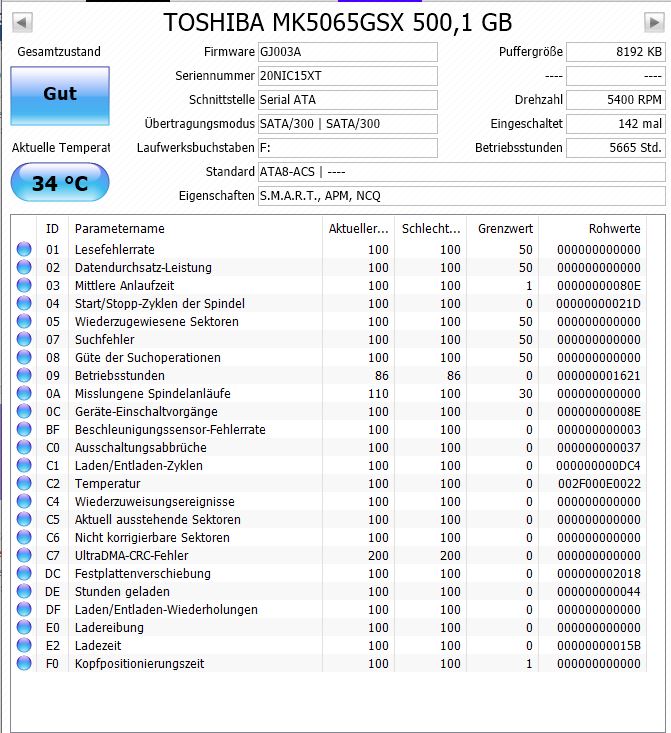Select status icon for Laden/Entladen-Wiederholungen
The height and width of the screenshot is (733, 671).
[x=24, y=609]
